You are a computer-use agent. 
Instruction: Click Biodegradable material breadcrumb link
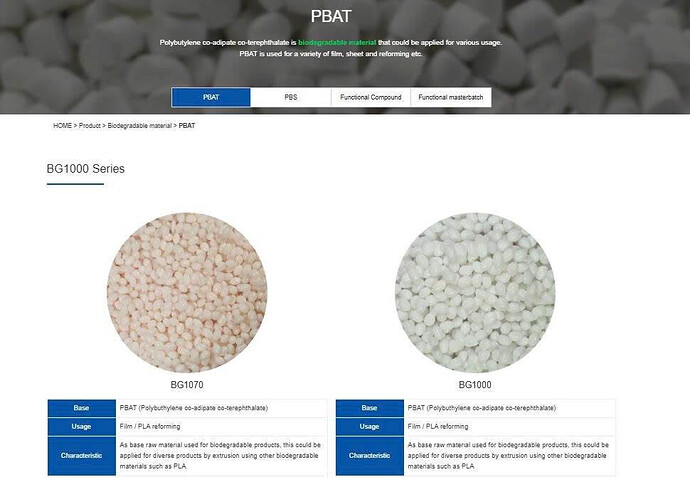point(139,125)
